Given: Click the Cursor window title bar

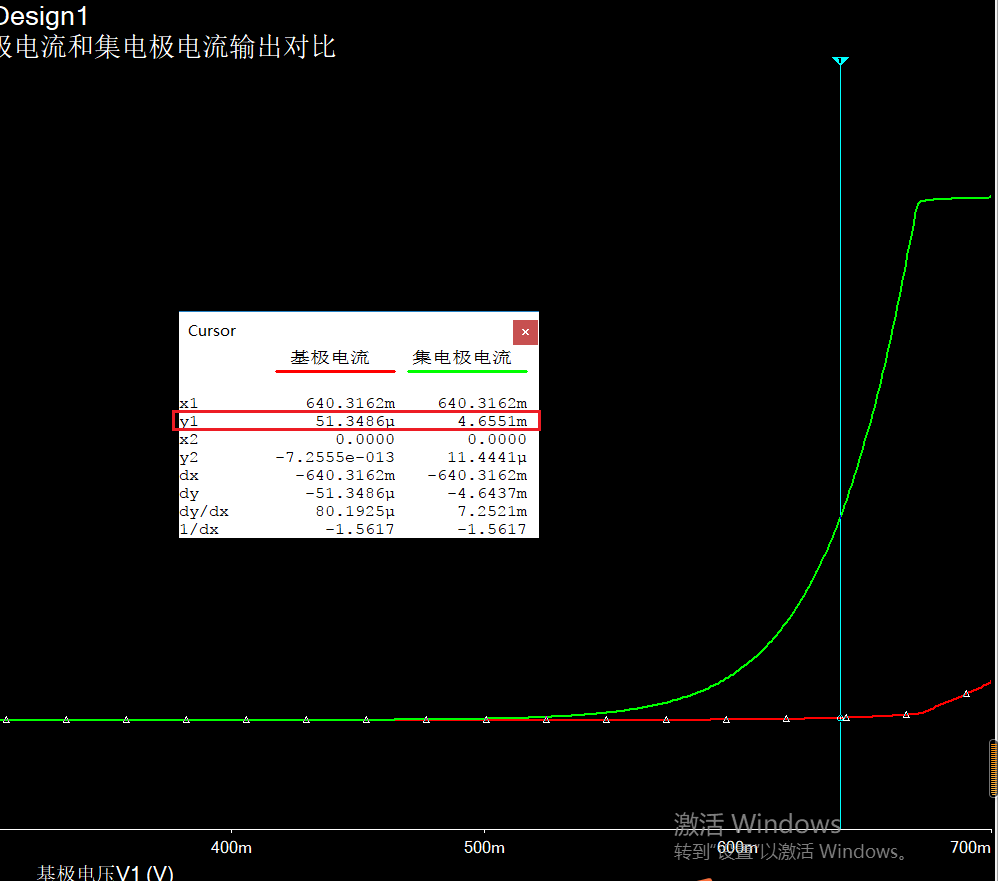Looking at the screenshot, I should 340,331.
